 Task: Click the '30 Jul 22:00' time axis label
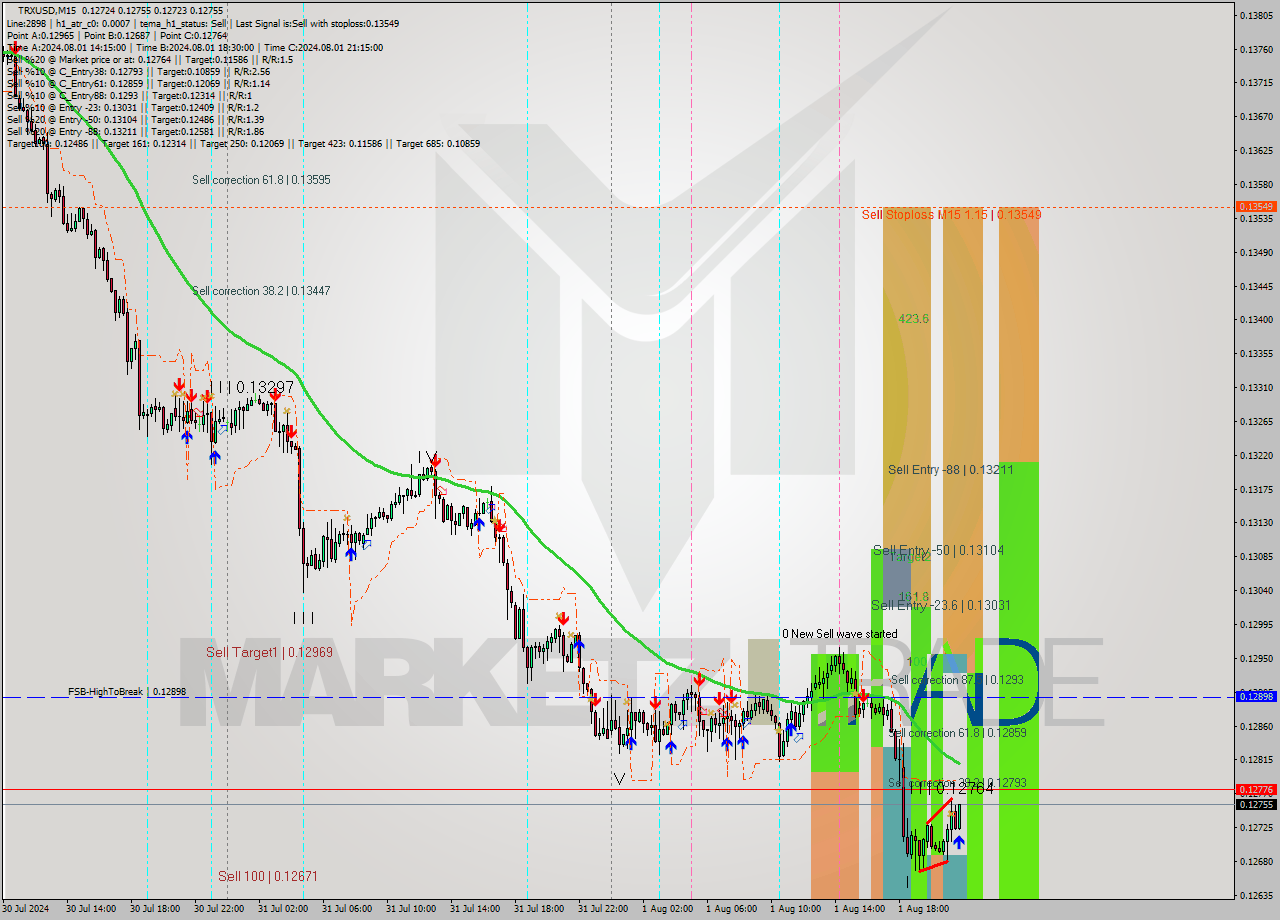219,909
